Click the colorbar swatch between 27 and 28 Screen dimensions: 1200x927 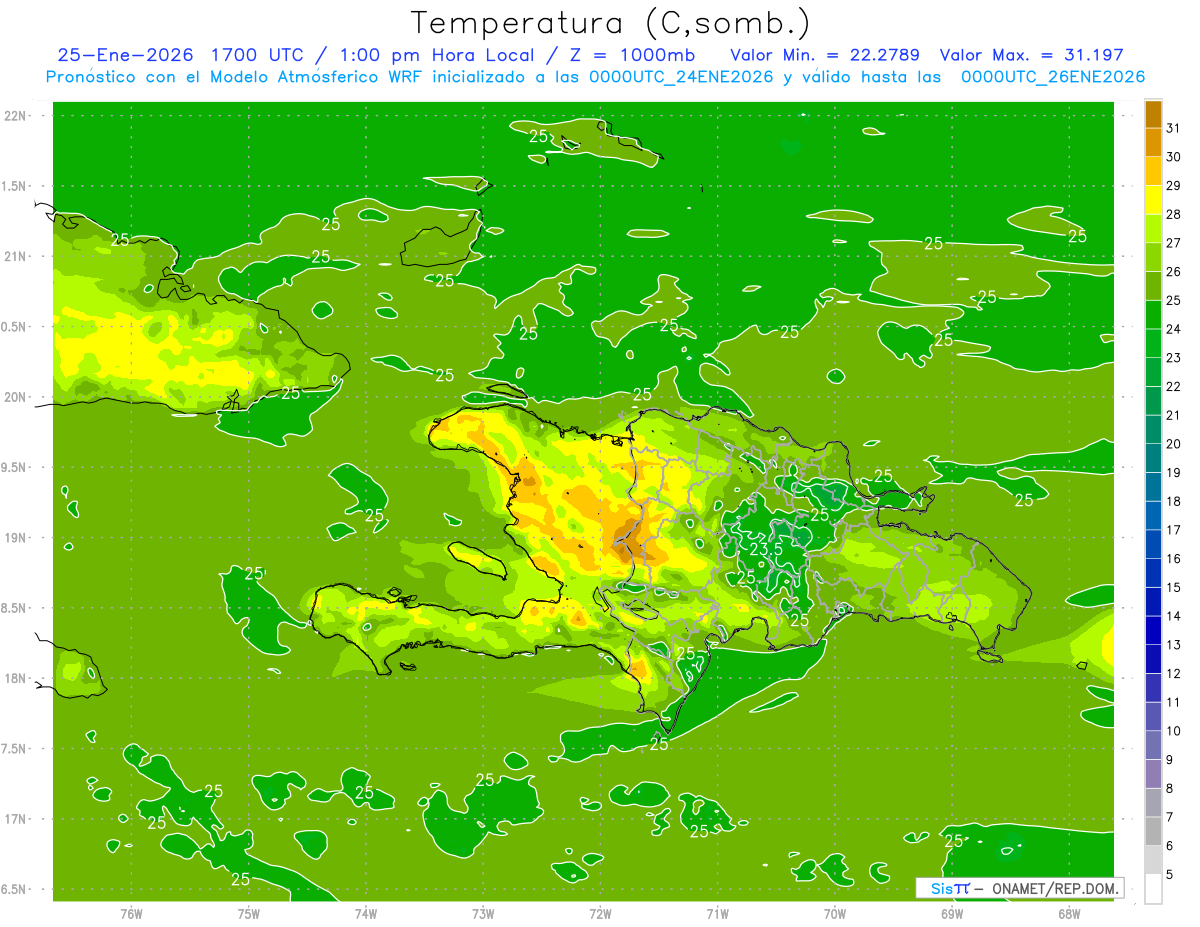click(1153, 228)
